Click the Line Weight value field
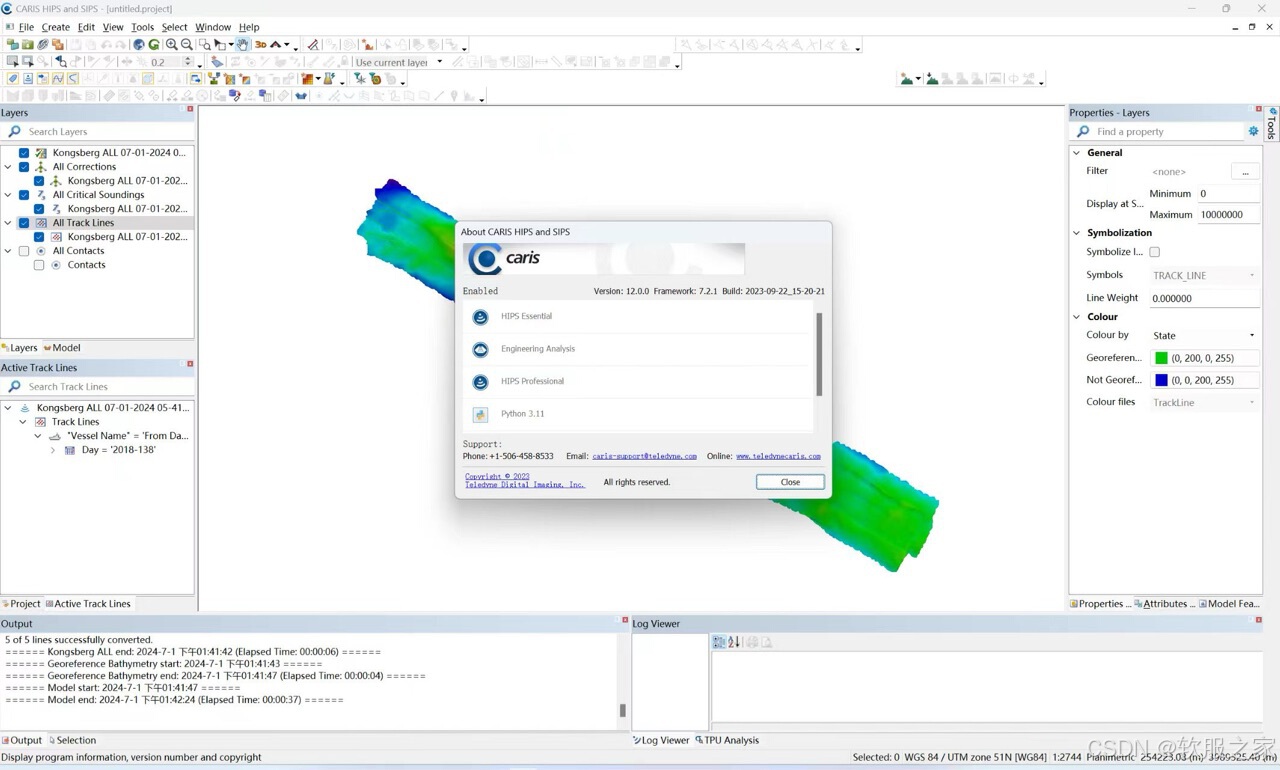Screen dimensions: 1280x770 (1203, 298)
